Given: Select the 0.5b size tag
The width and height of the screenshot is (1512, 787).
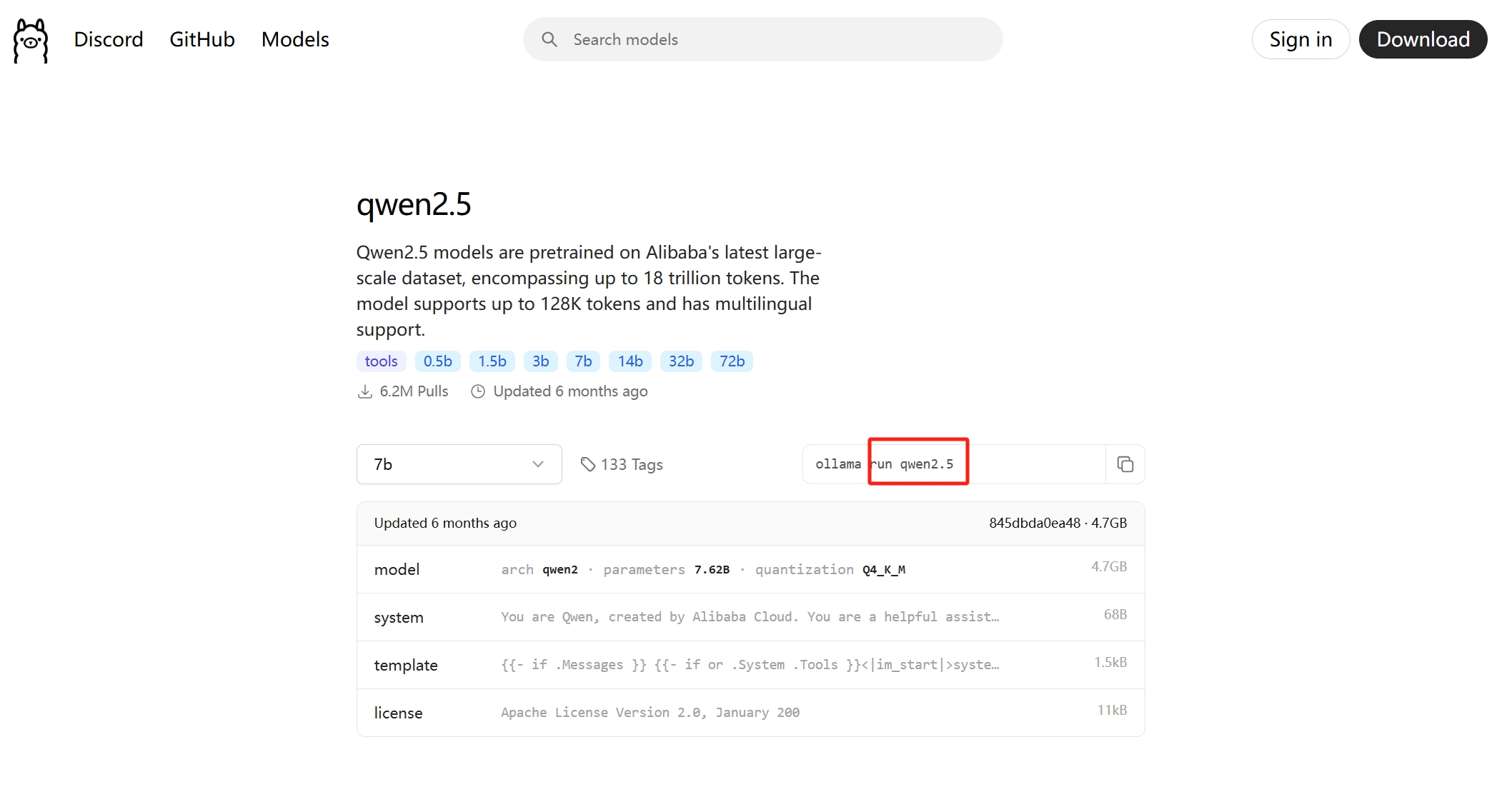Looking at the screenshot, I should click(437, 361).
